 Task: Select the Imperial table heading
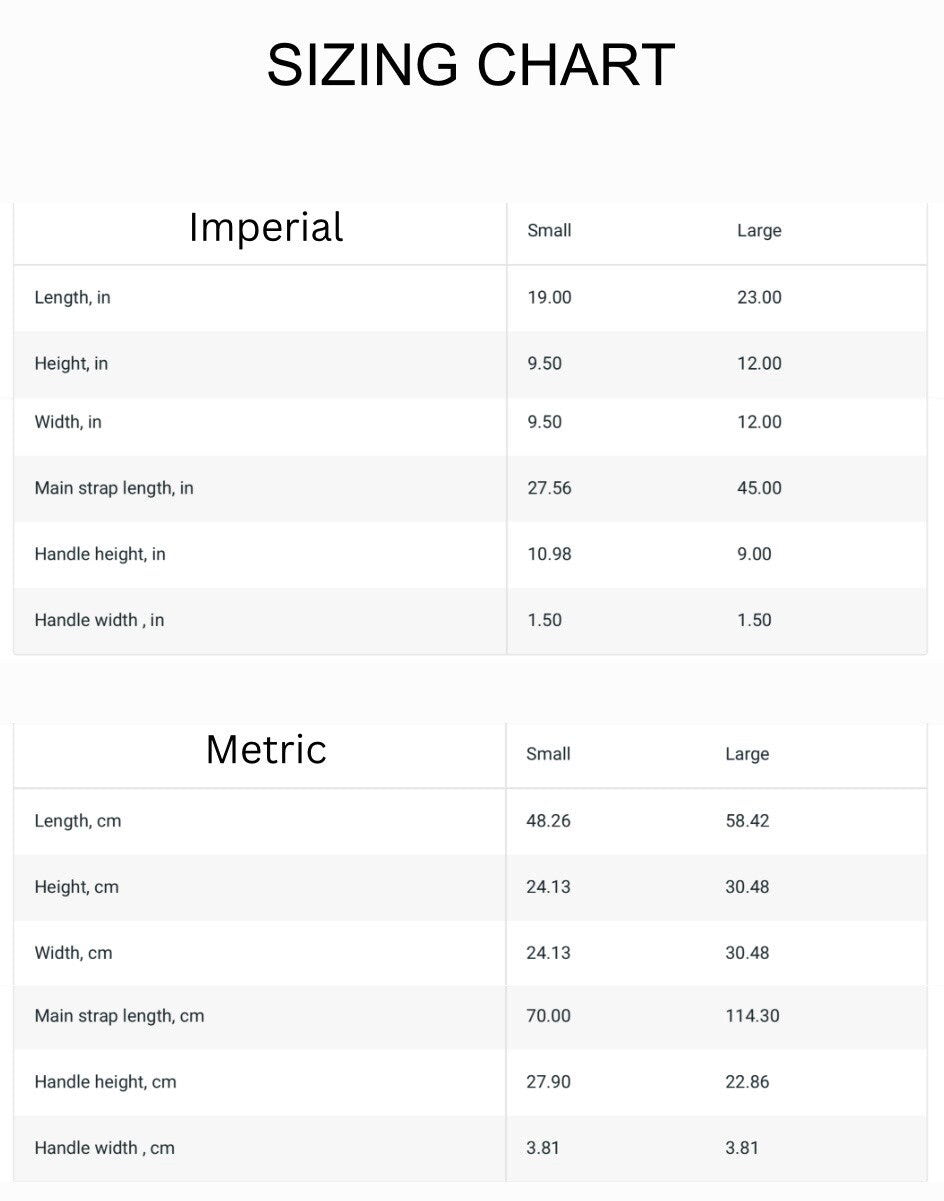(266, 227)
